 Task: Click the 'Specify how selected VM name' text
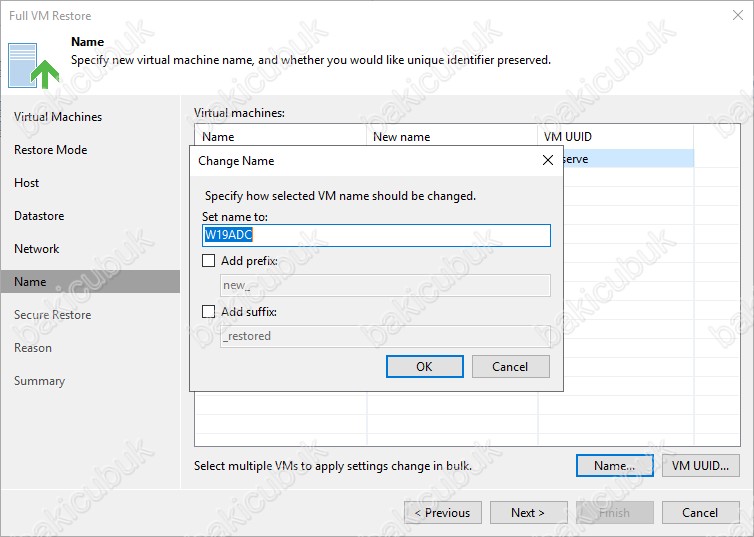coord(340,196)
